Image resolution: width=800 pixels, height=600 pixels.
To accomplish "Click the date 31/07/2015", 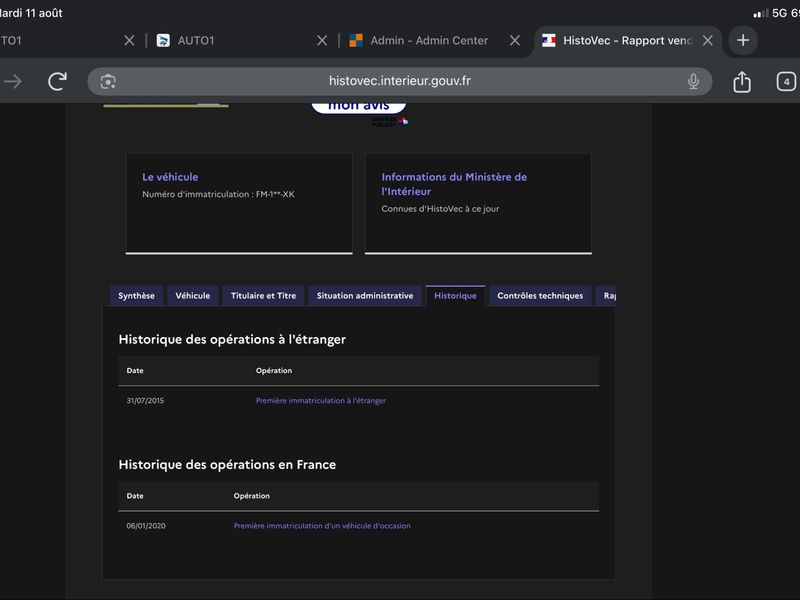I will pos(145,401).
